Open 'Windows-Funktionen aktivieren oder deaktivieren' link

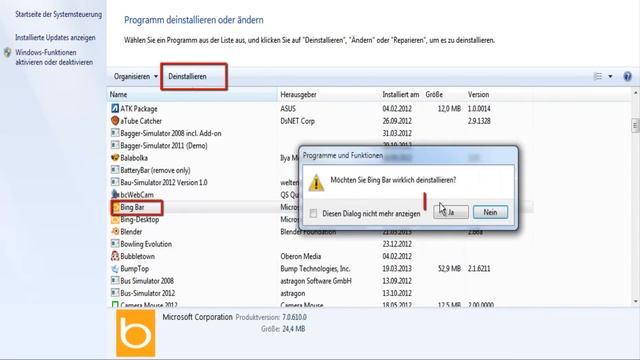coord(54,57)
